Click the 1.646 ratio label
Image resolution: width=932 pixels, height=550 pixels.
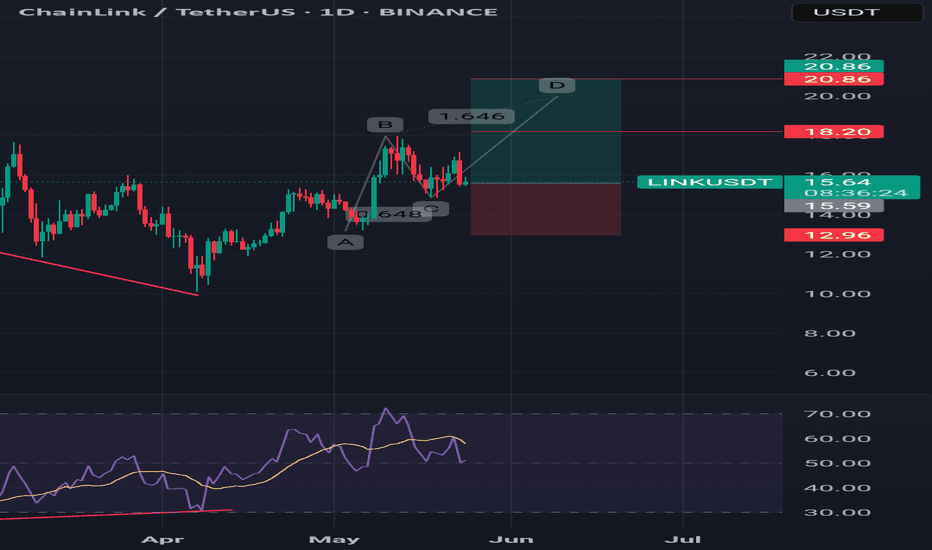coord(471,117)
